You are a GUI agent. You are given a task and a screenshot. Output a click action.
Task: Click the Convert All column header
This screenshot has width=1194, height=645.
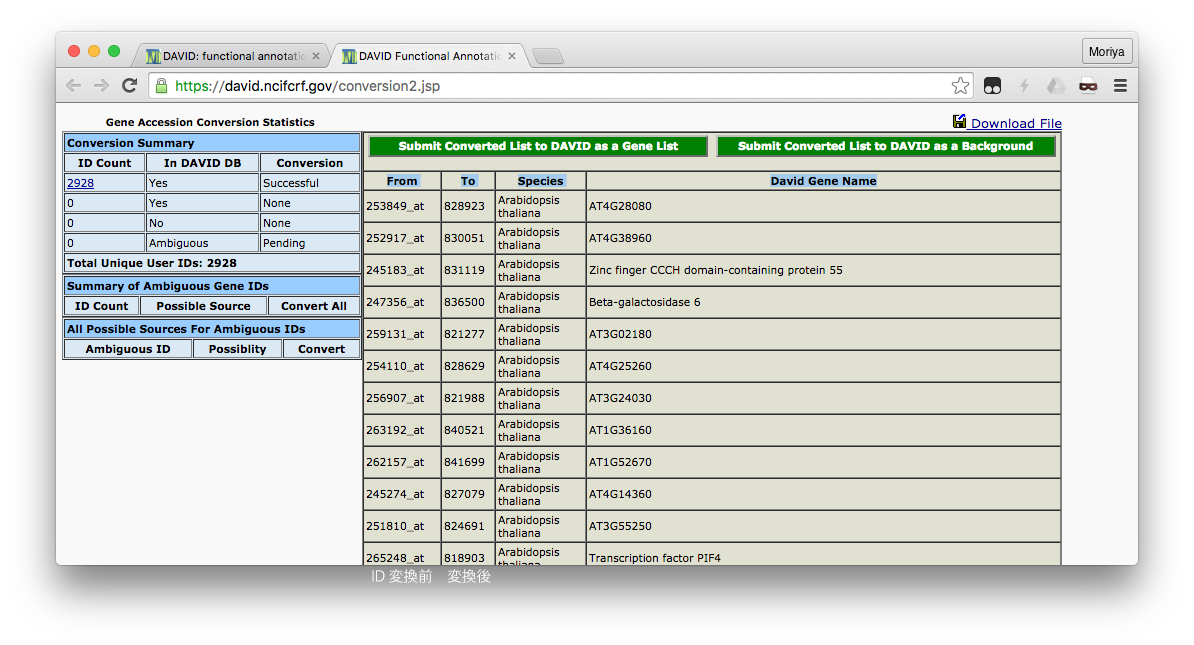click(x=314, y=306)
